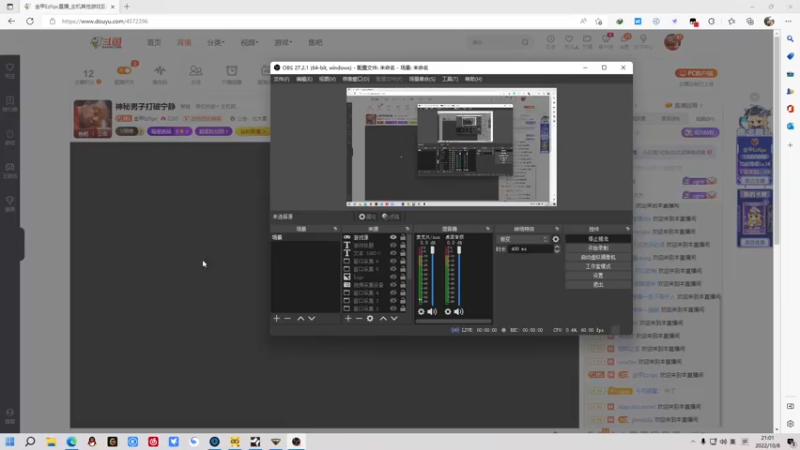Expand the 游戏 dropdown in Douyu navigation

[x=283, y=42]
